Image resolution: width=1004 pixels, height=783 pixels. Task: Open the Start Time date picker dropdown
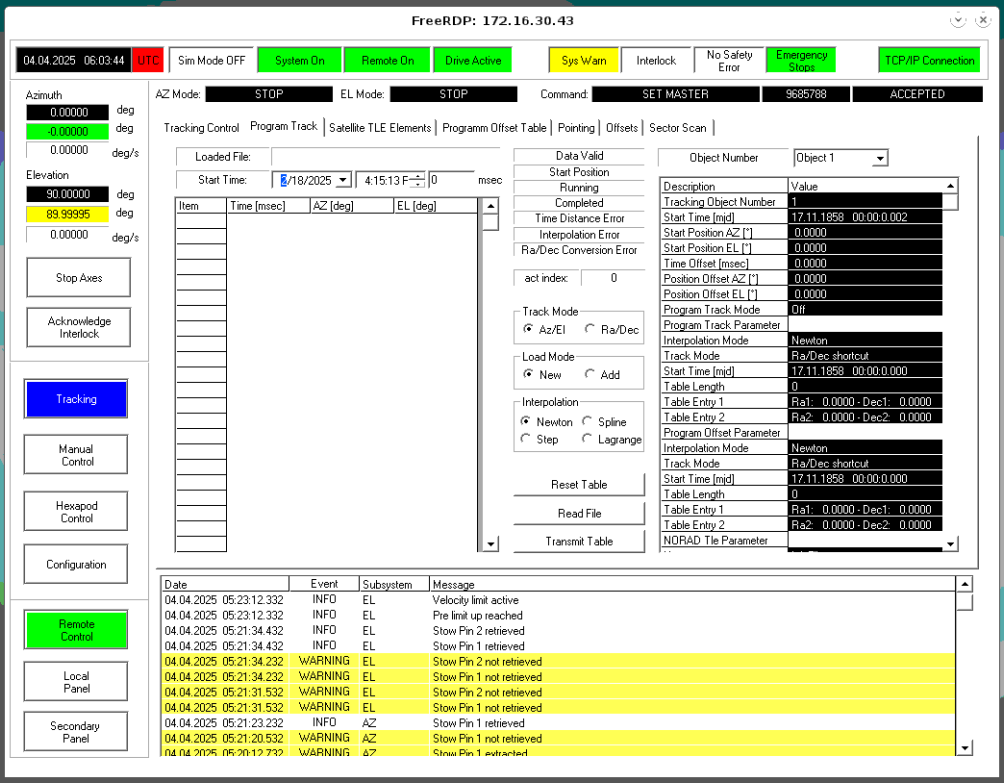click(343, 181)
